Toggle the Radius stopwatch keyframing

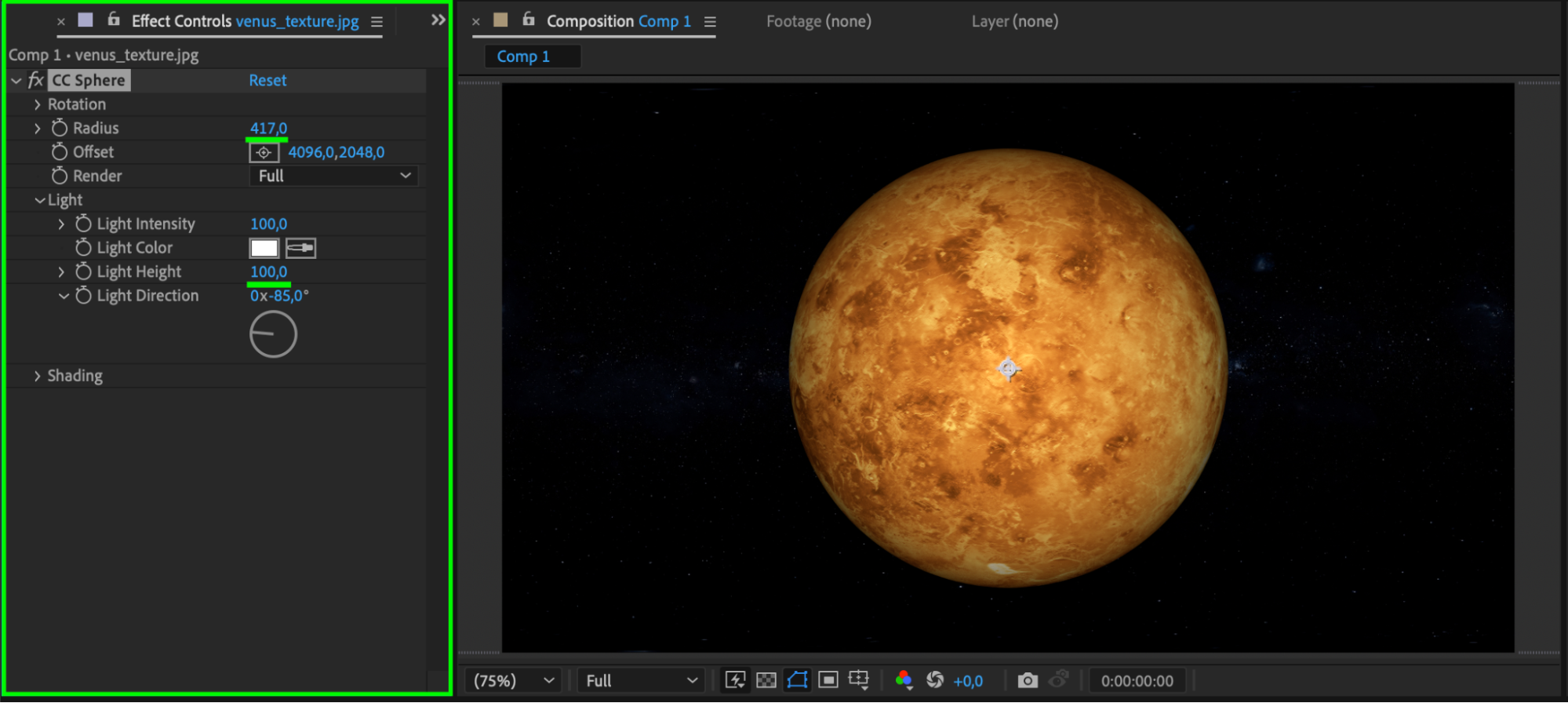click(60, 128)
